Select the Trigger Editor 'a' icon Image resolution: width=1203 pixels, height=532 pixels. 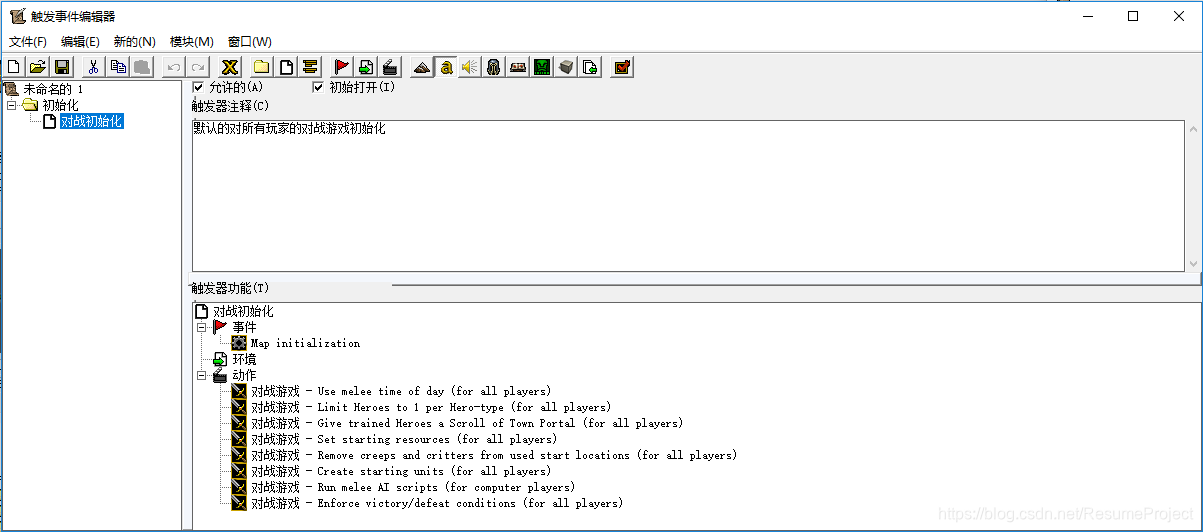point(446,67)
